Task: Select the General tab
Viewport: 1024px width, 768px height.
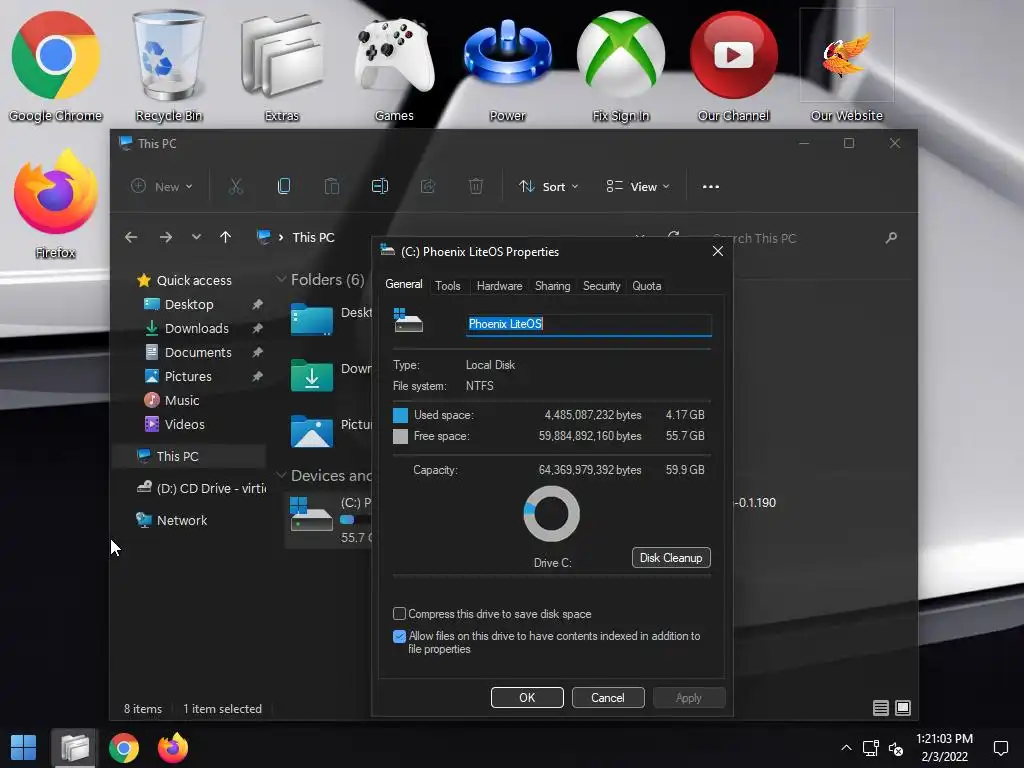Action: click(x=404, y=284)
